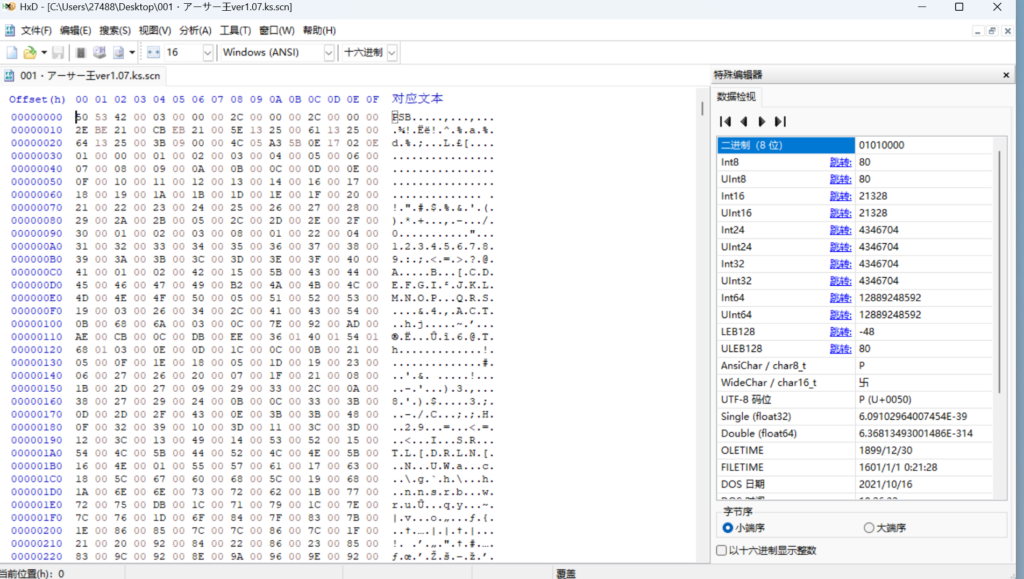Click the 跳转 link beside UInt64
1024x579 pixels.
pyautogui.click(x=840, y=315)
